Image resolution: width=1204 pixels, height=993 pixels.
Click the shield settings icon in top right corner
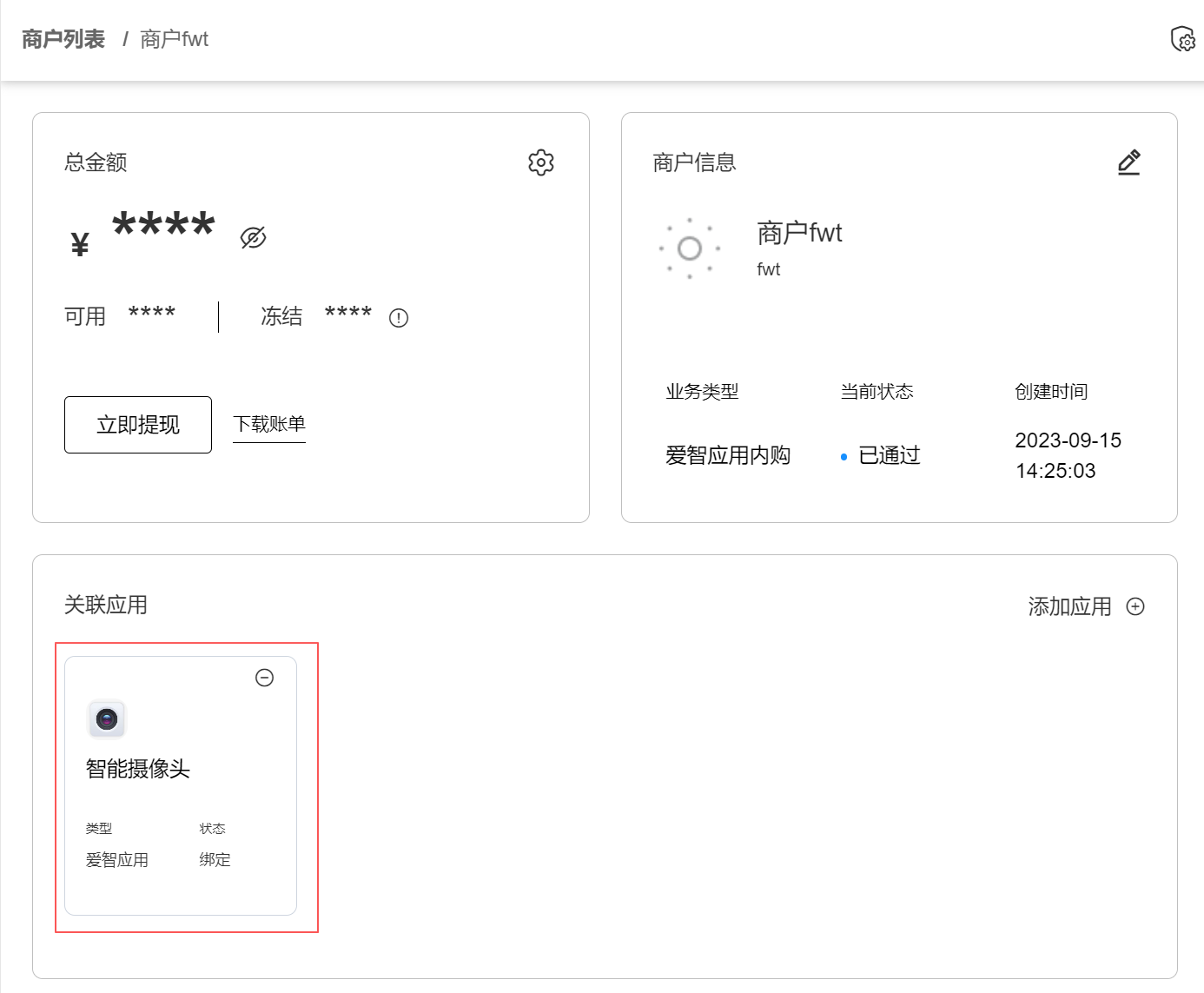click(x=1181, y=39)
